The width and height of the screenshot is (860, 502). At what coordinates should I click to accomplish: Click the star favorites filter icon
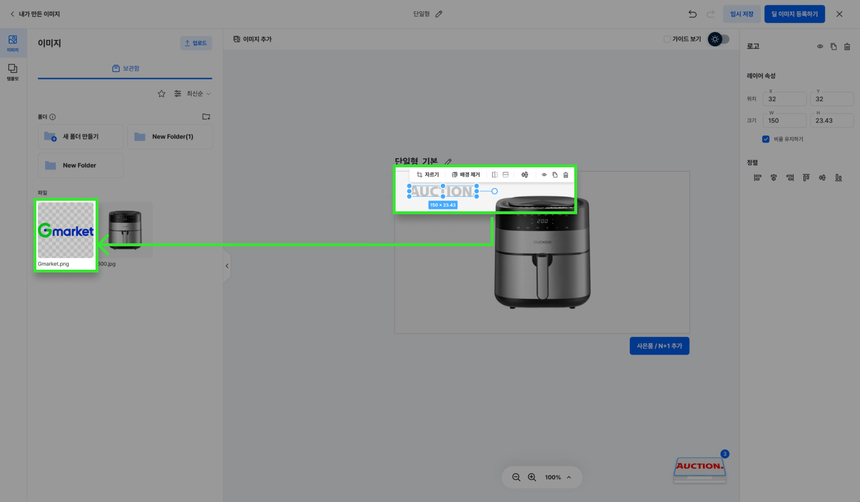[161, 94]
